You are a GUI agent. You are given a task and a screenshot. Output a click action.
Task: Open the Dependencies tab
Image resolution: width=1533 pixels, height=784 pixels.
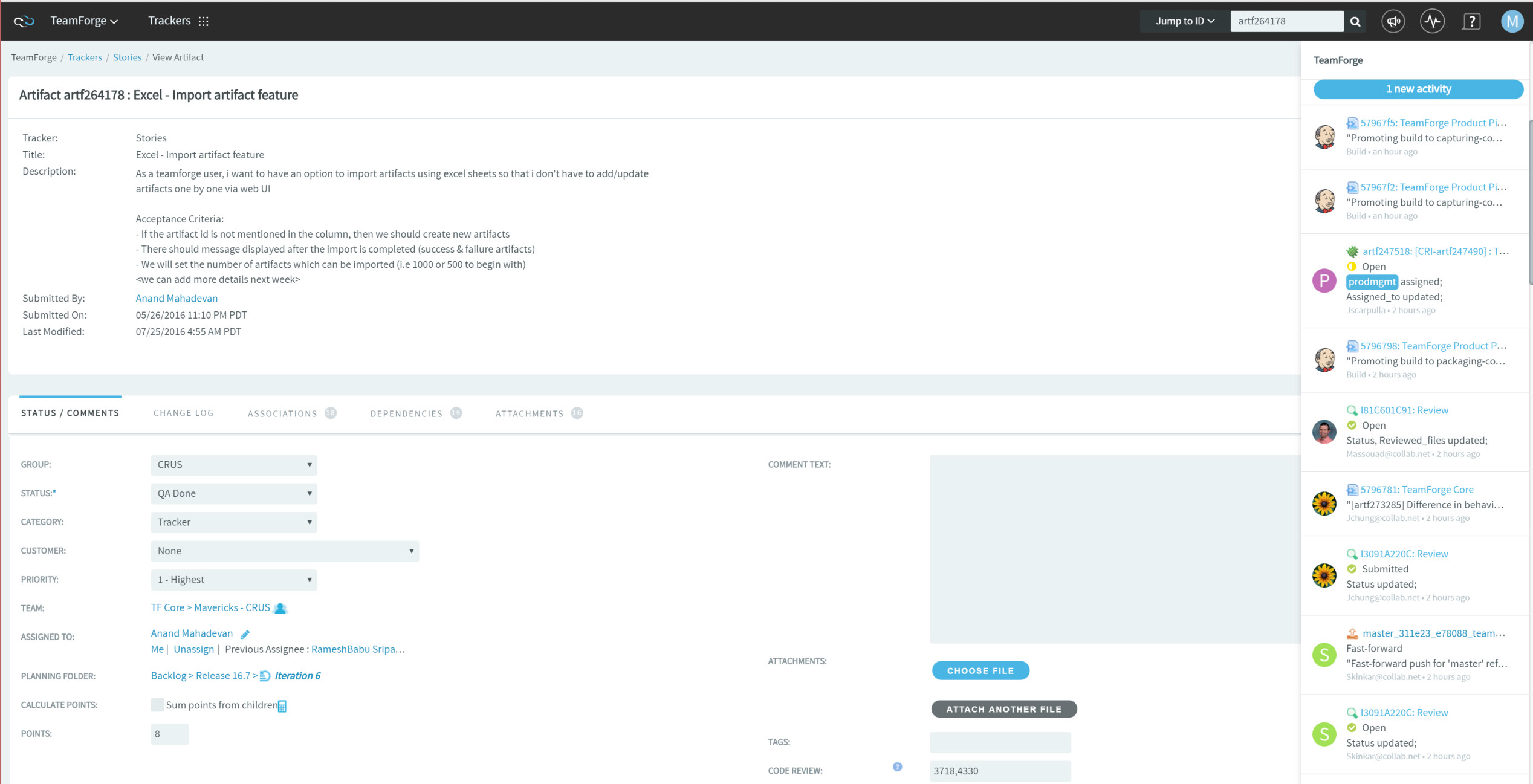406,413
